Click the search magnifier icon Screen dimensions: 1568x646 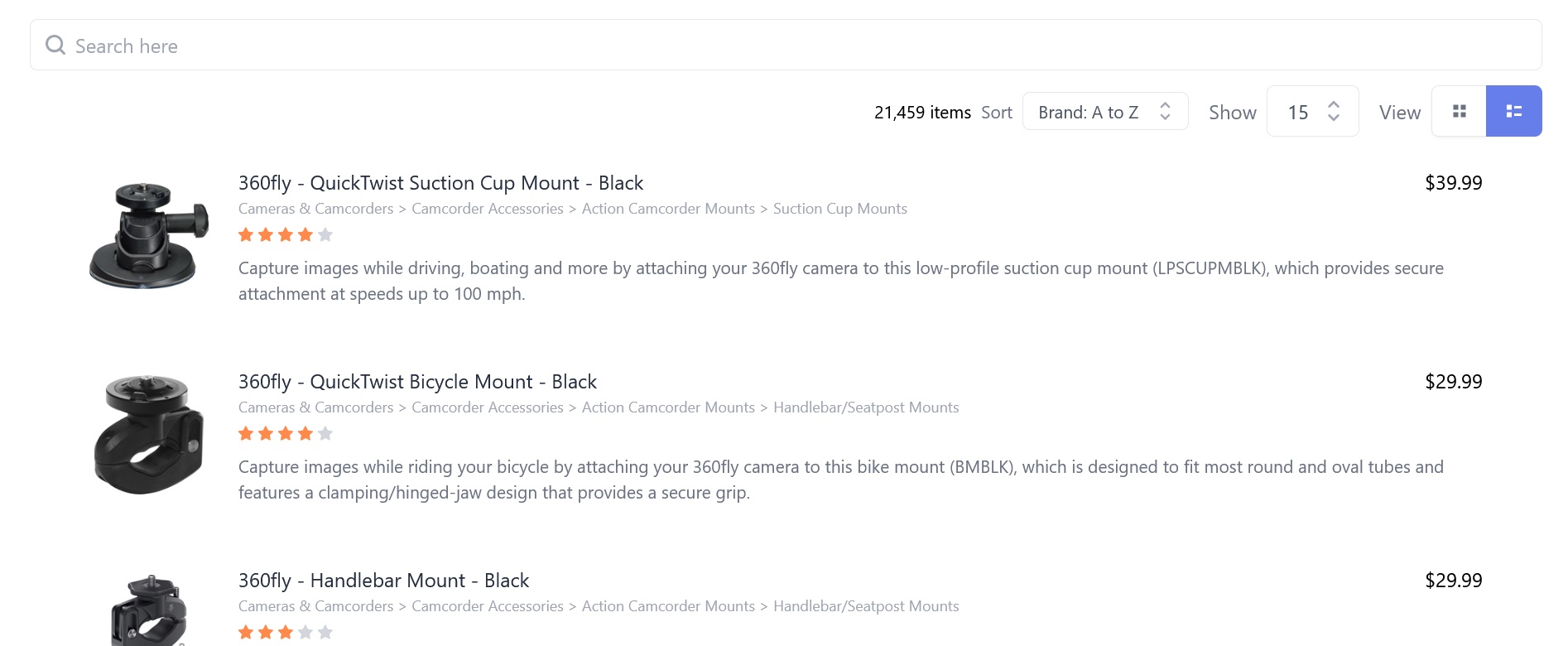click(x=55, y=45)
